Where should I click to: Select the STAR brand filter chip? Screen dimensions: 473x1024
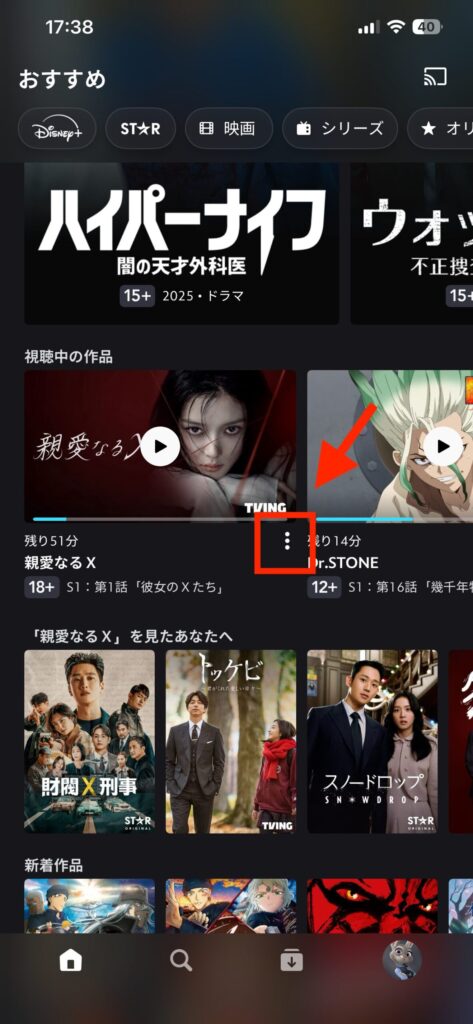click(140, 129)
